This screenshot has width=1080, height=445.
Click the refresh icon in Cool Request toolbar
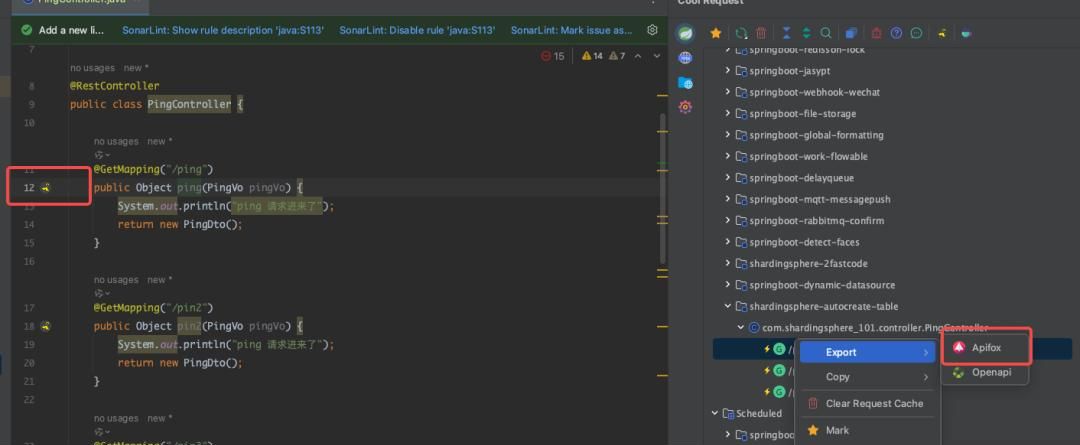pyautogui.click(x=741, y=33)
